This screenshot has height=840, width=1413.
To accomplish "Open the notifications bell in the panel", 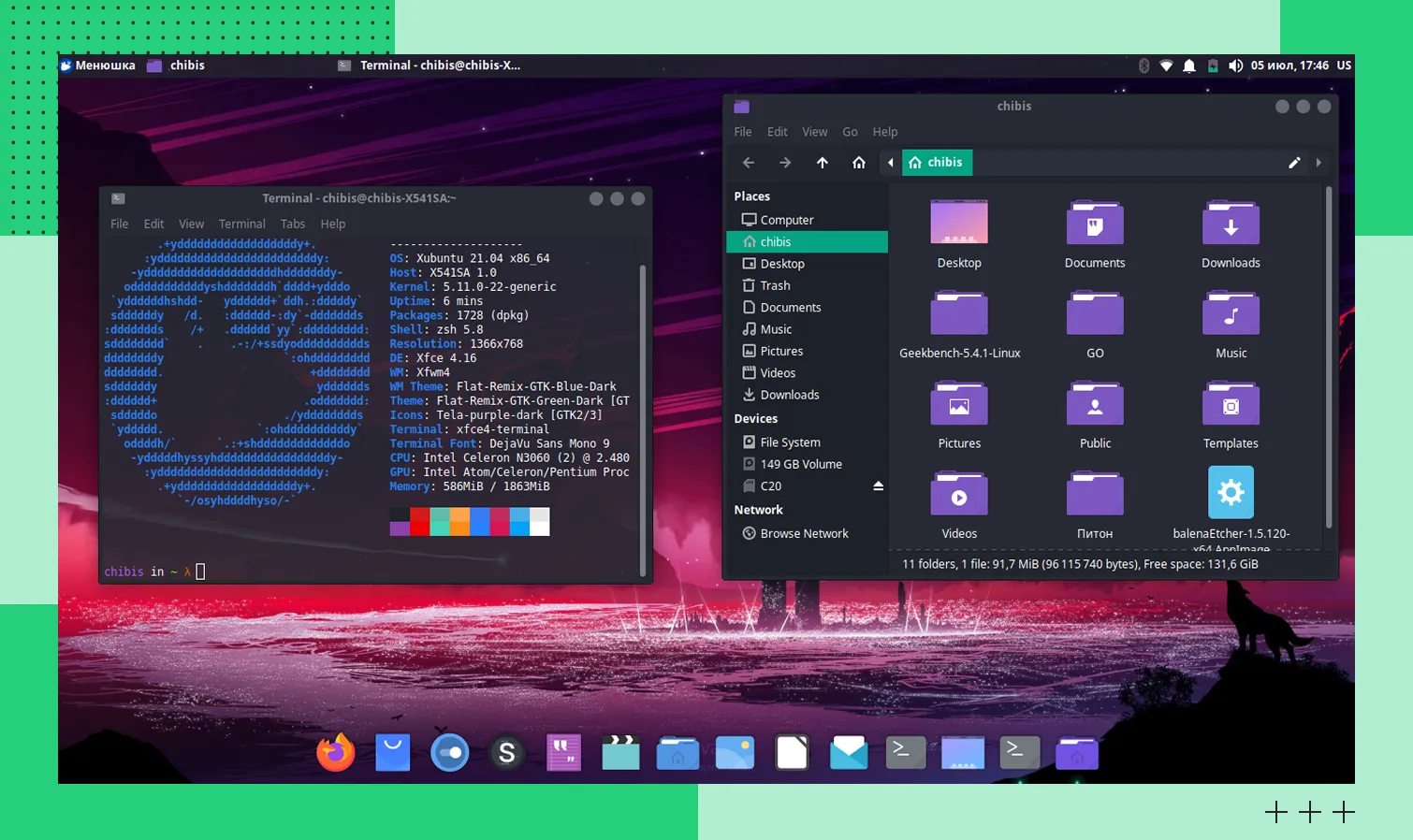I will 1189,65.
